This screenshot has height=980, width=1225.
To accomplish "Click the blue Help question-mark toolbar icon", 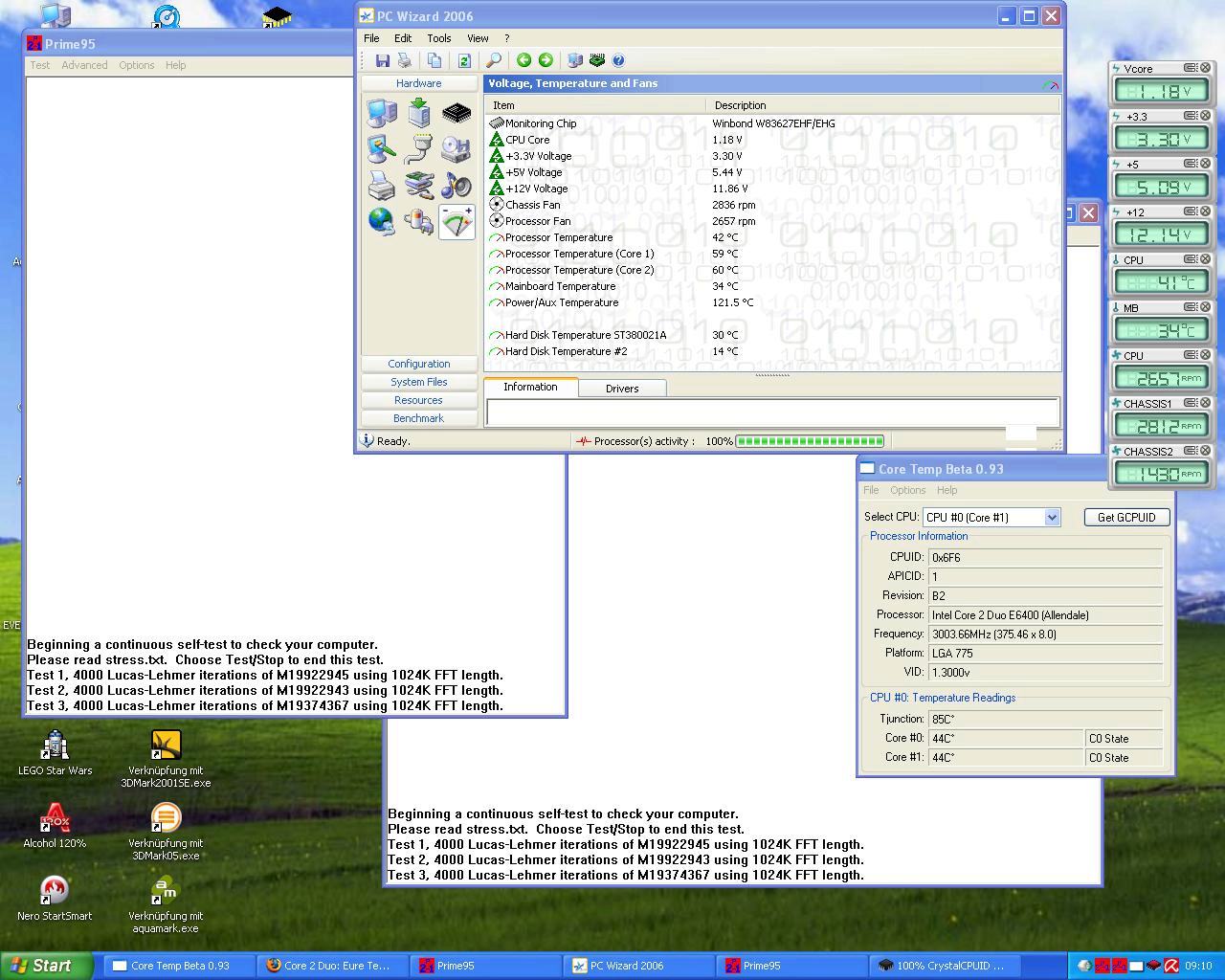I will click(618, 60).
